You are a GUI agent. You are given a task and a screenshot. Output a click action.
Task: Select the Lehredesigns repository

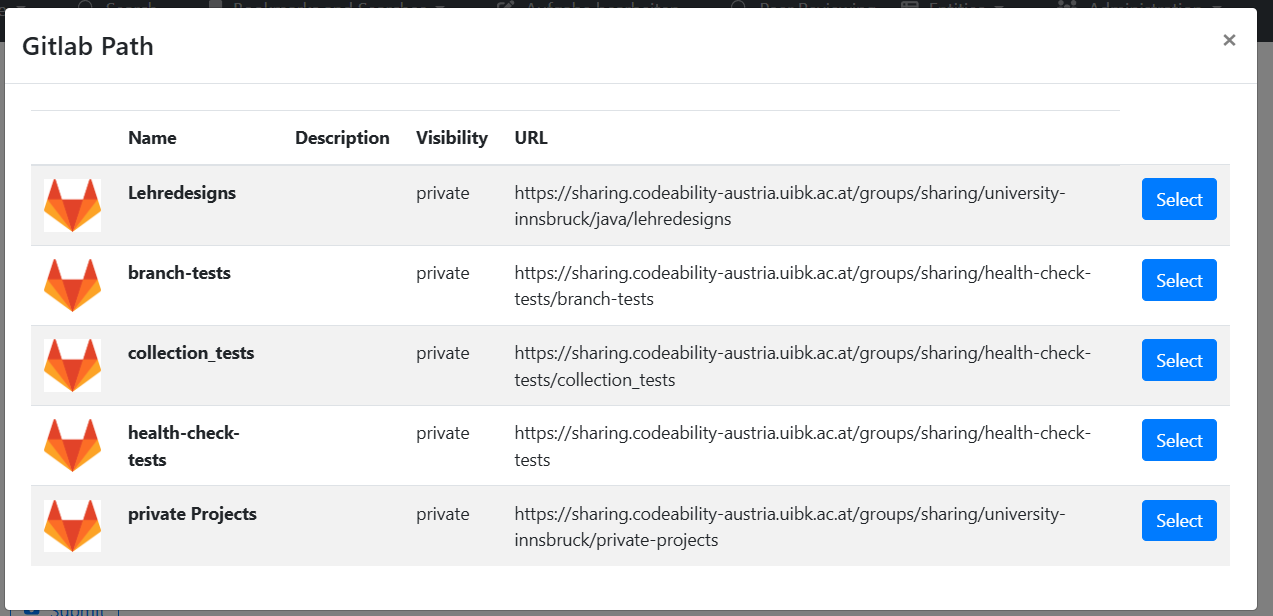click(1178, 199)
